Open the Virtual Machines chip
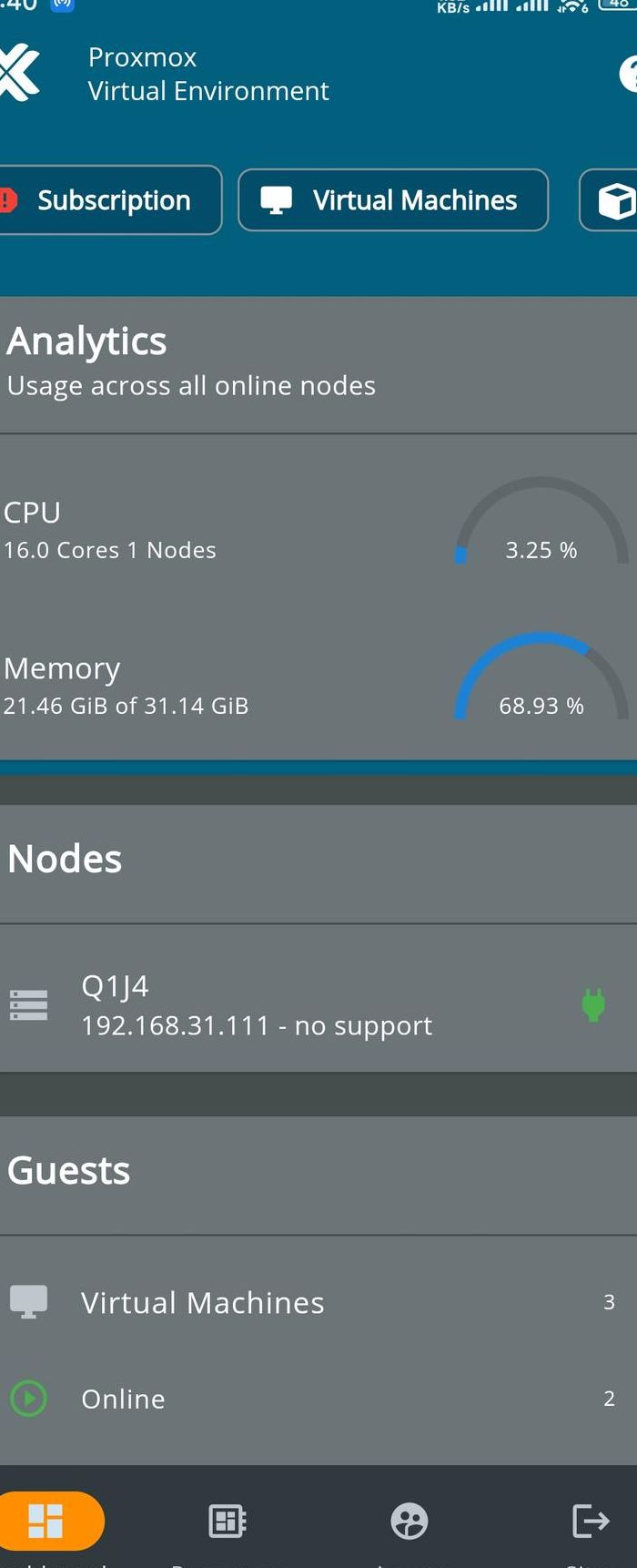The width and height of the screenshot is (637, 1568). [393, 200]
